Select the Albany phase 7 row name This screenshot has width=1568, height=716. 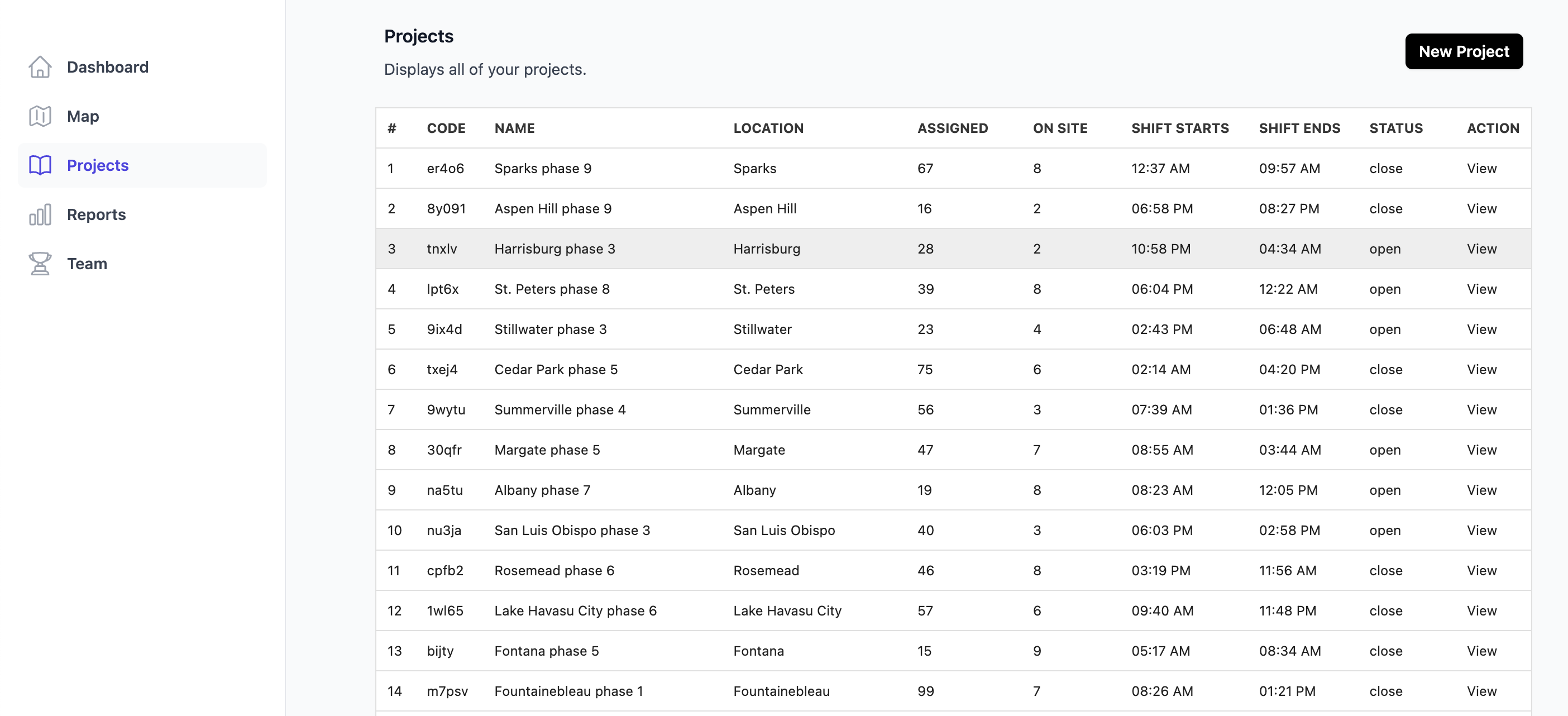pos(542,490)
